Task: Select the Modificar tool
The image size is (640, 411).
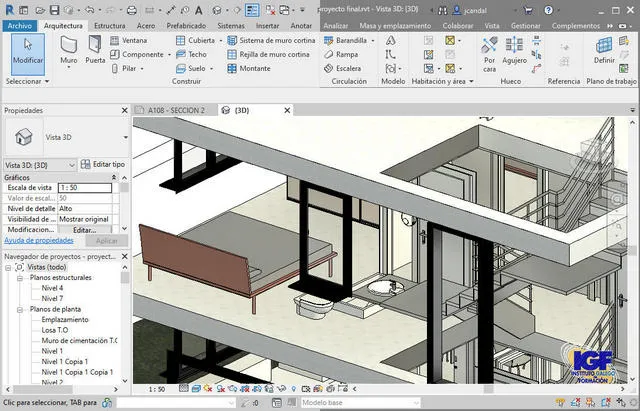Action: pyautogui.click(x=28, y=54)
